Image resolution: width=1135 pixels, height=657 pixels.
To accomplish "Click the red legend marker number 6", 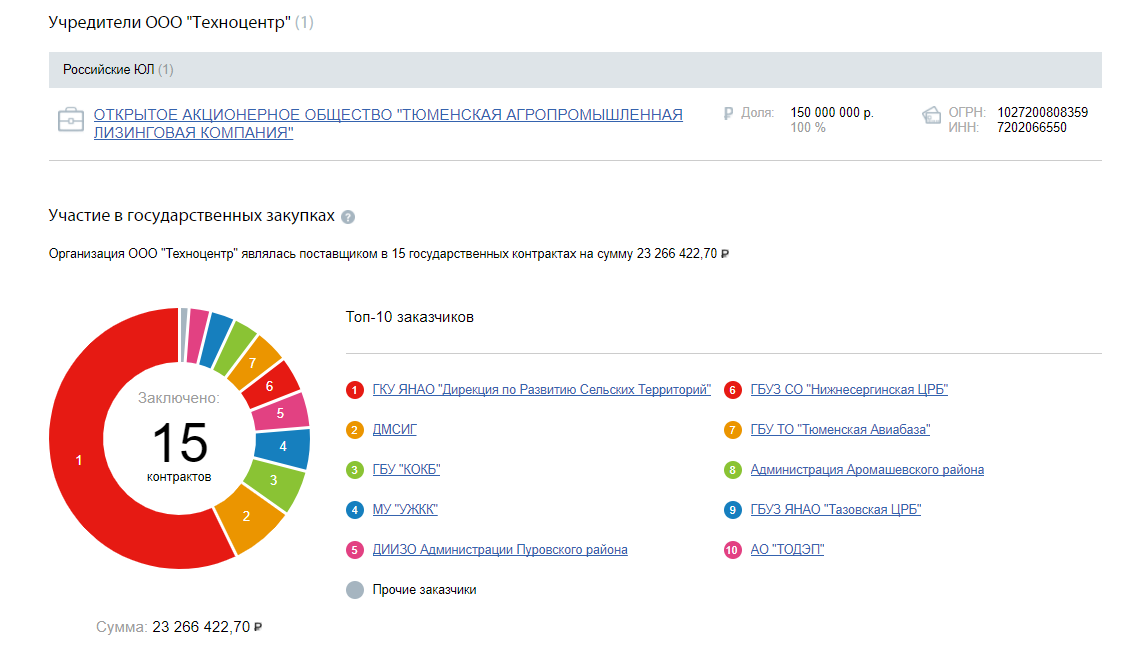I will point(733,390).
